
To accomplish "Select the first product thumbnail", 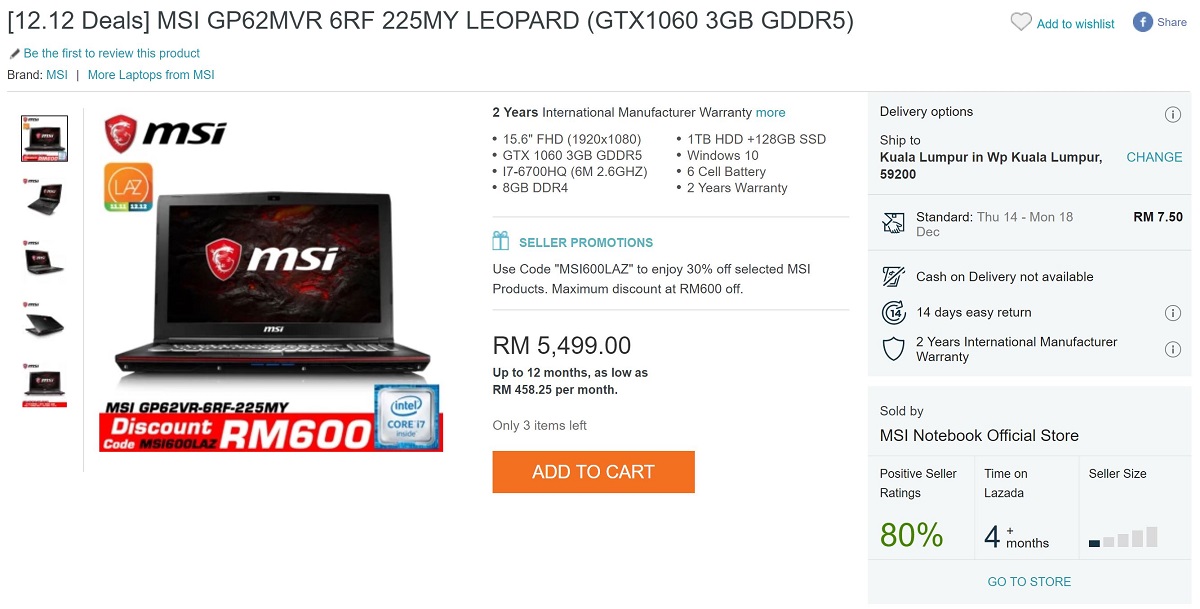I will [45, 138].
